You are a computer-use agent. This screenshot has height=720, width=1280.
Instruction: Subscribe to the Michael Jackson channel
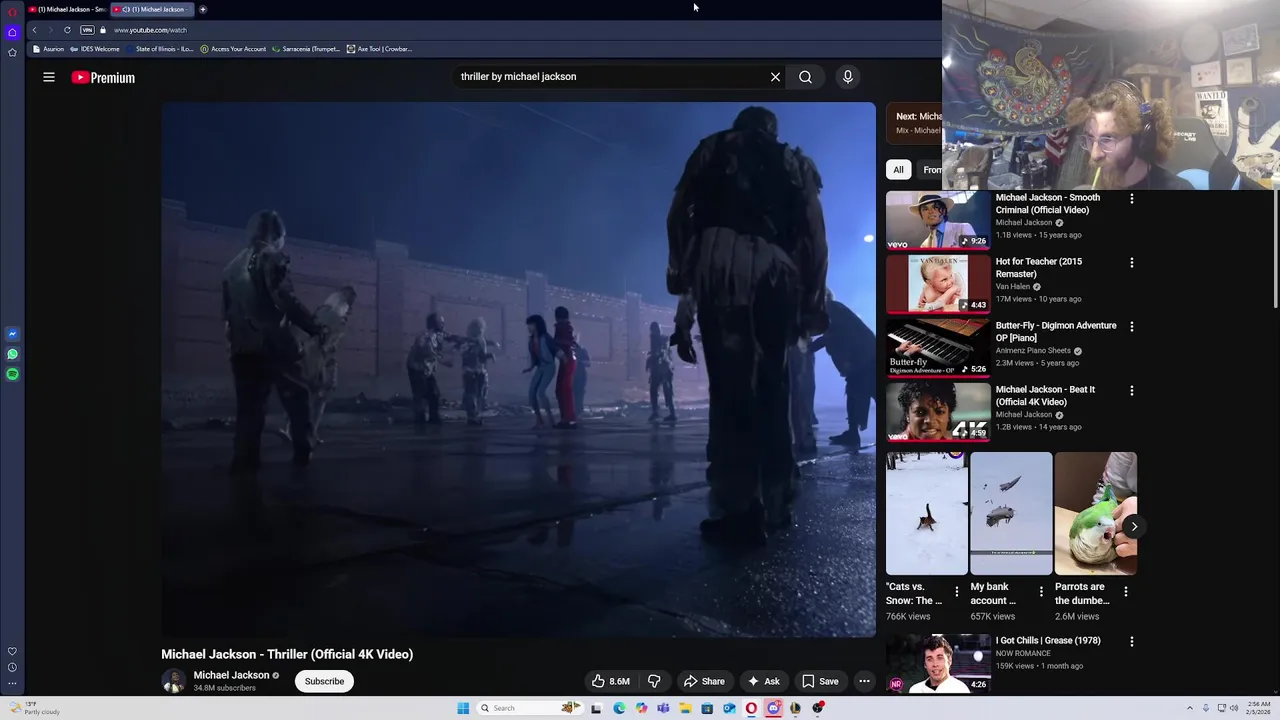pos(324,681)
